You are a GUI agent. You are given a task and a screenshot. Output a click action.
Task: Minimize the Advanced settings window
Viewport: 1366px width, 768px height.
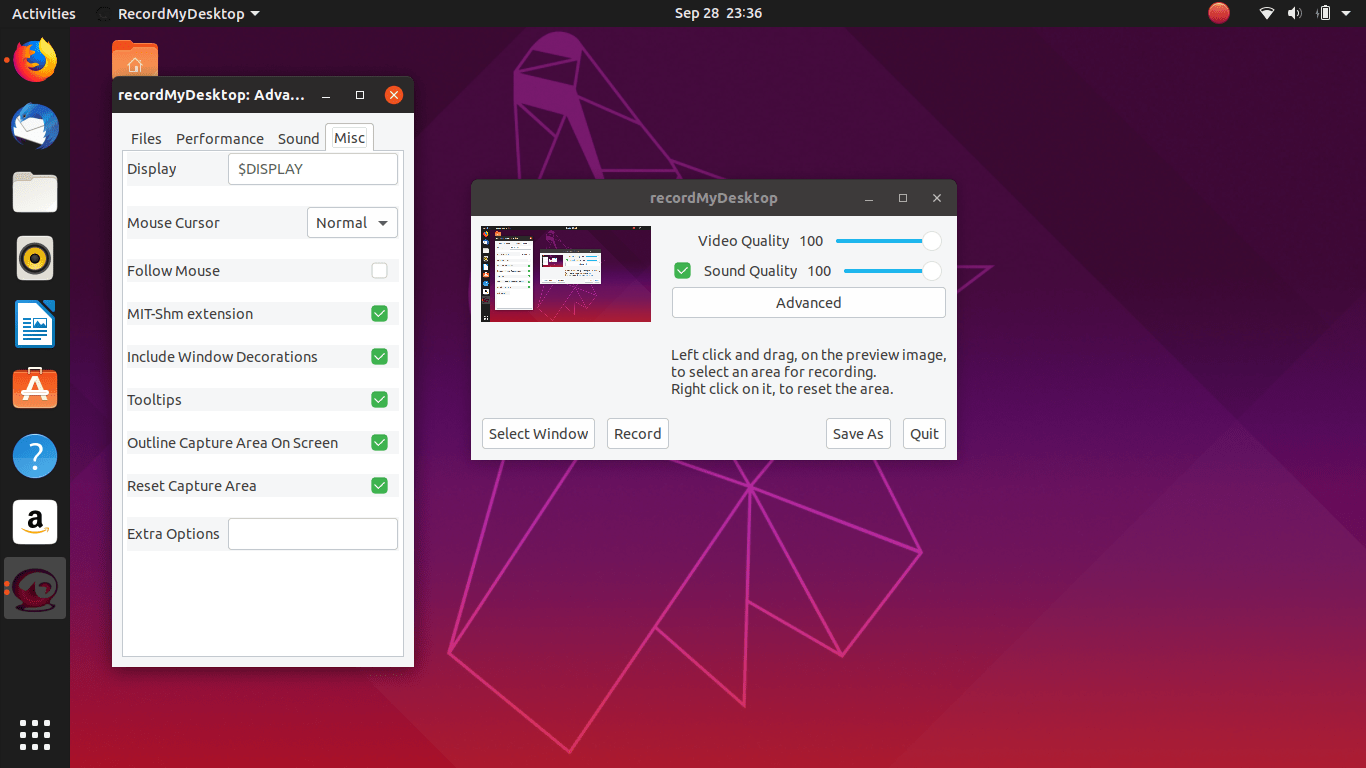326,95
